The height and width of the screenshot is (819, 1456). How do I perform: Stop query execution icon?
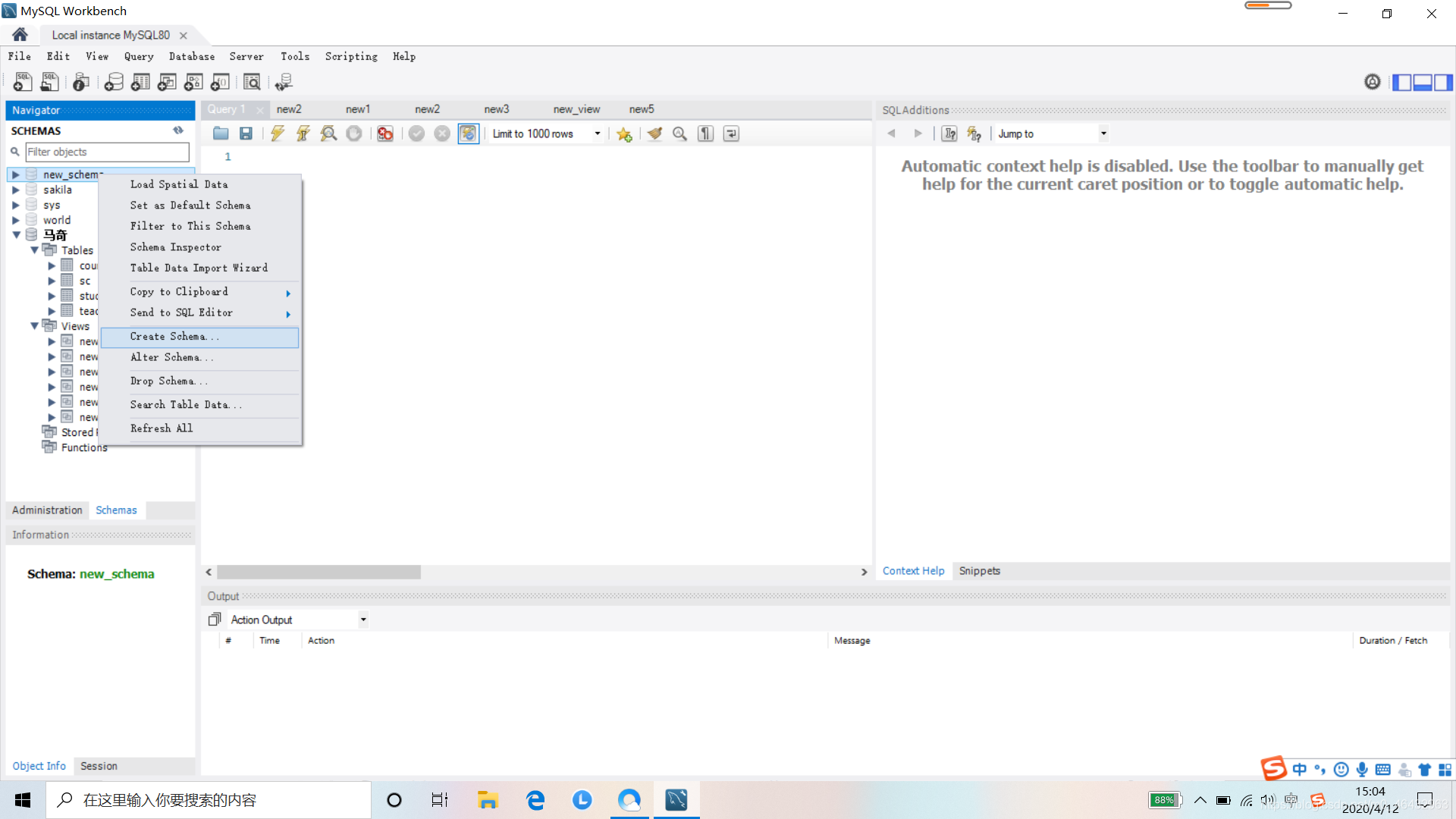[354, 133]
